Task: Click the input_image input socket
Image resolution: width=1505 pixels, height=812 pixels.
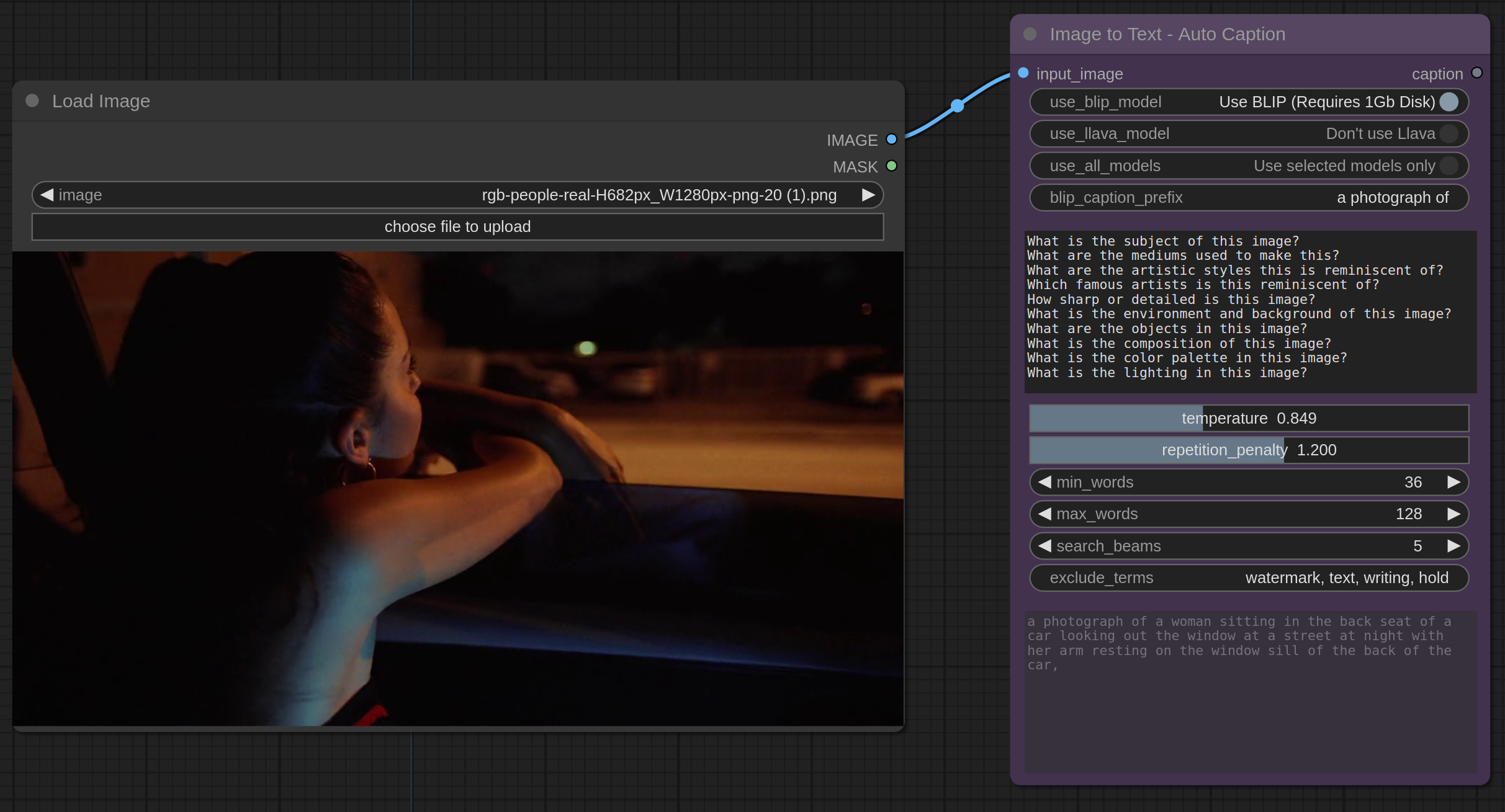Action: point(1023,73)
